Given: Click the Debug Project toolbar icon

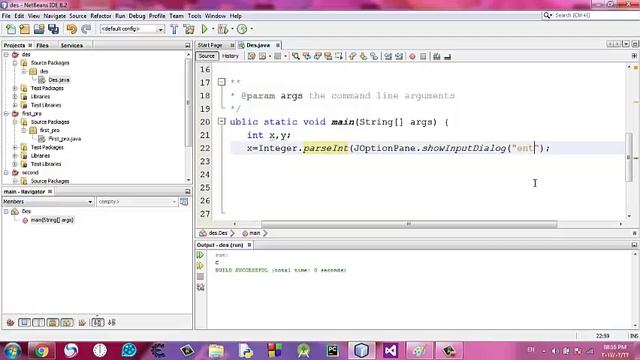Looking at the screenshot, I should tap(223, 29).
